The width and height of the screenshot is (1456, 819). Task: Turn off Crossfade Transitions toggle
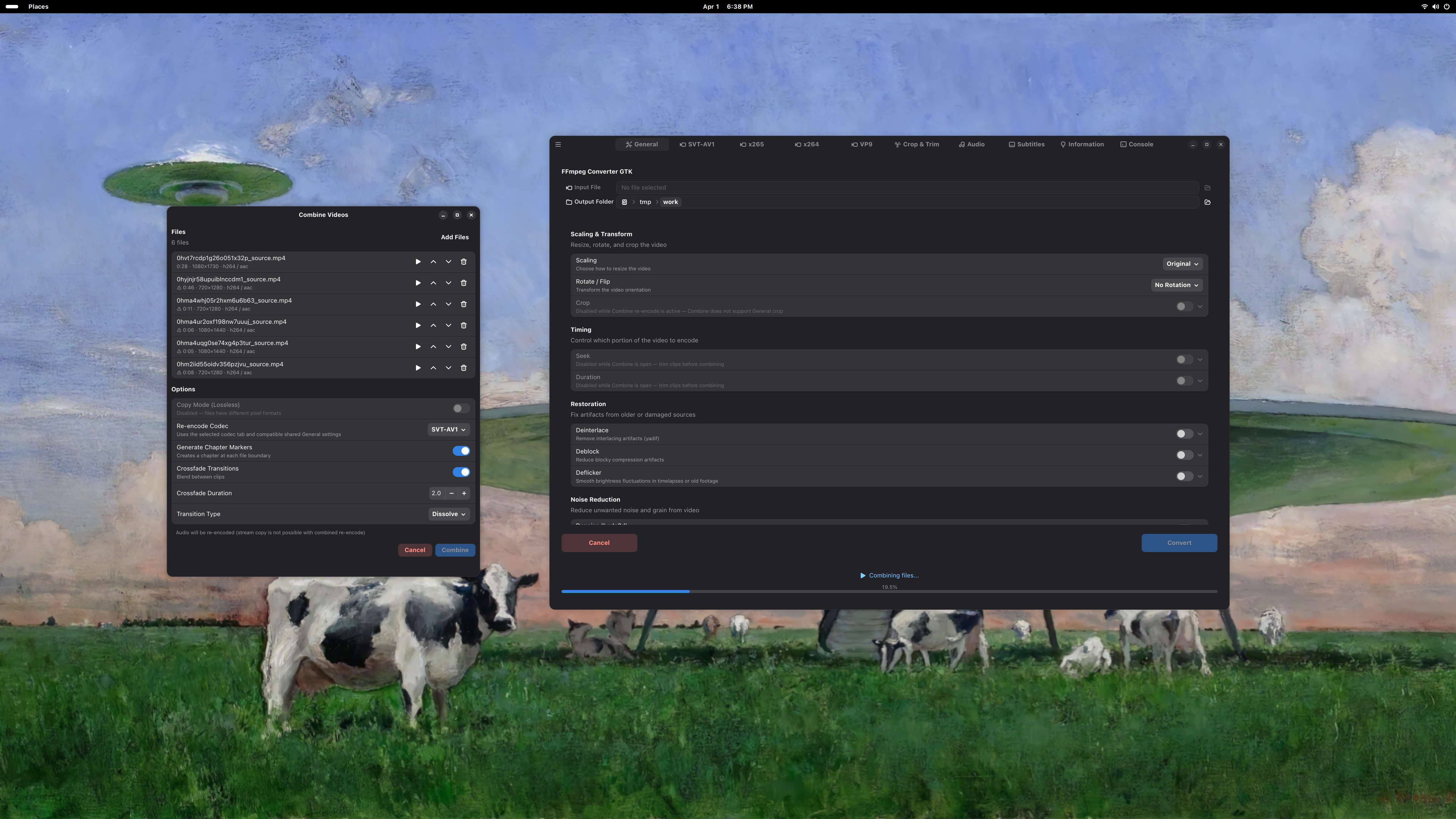click(x=461, y=472)
